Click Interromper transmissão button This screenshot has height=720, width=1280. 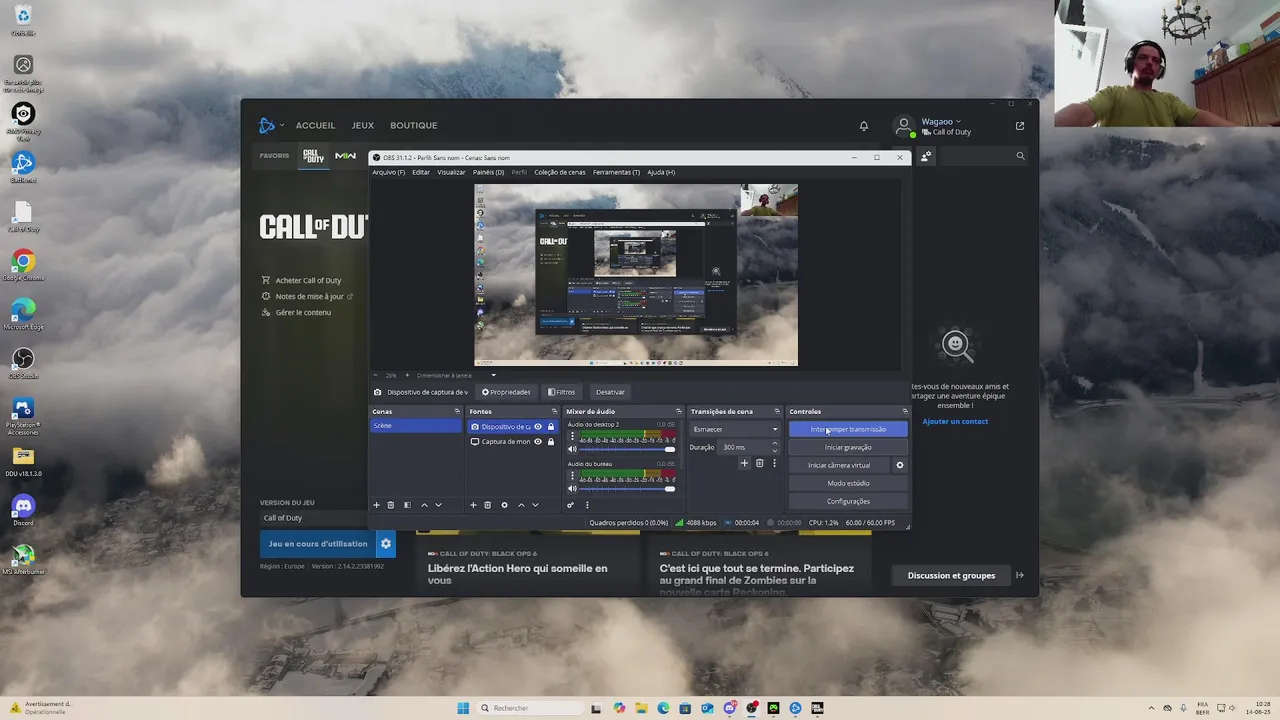848,429
